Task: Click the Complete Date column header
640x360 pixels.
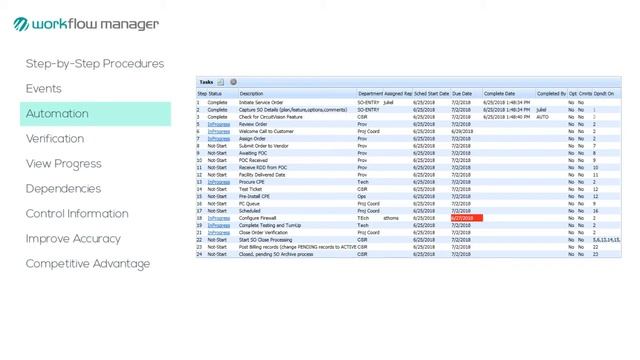Action: click(499, 94)
